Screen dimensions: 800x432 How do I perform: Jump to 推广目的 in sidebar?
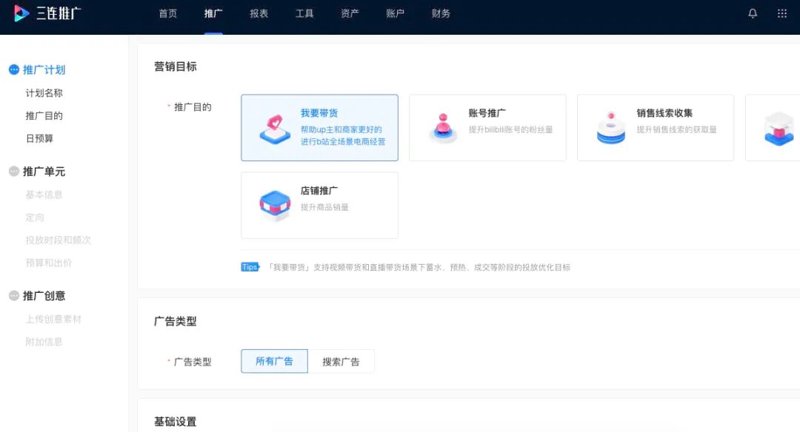[x=44, y=116]
